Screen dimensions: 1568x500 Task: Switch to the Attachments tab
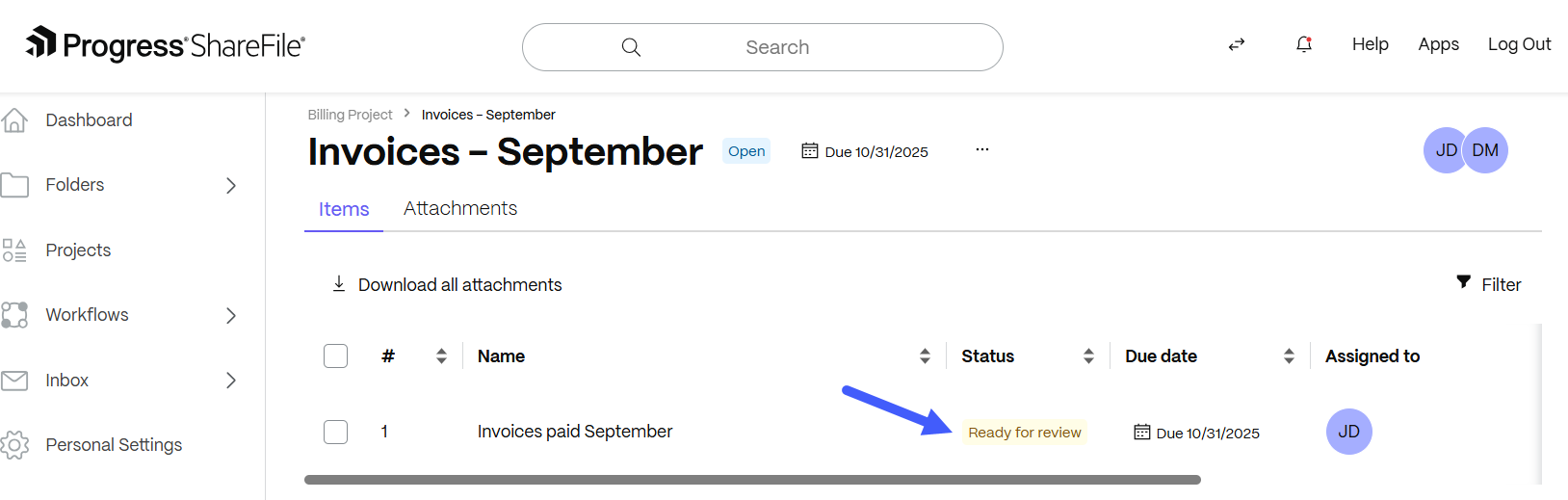click(x=460, y=209)
